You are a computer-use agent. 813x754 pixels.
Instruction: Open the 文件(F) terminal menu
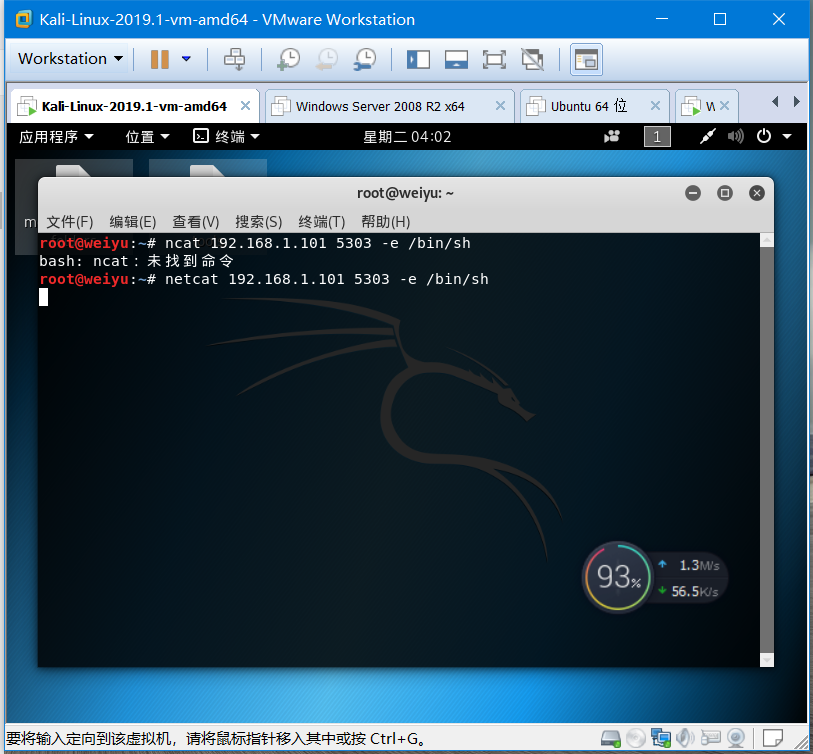pyautogui.click(x=69, y=222)
